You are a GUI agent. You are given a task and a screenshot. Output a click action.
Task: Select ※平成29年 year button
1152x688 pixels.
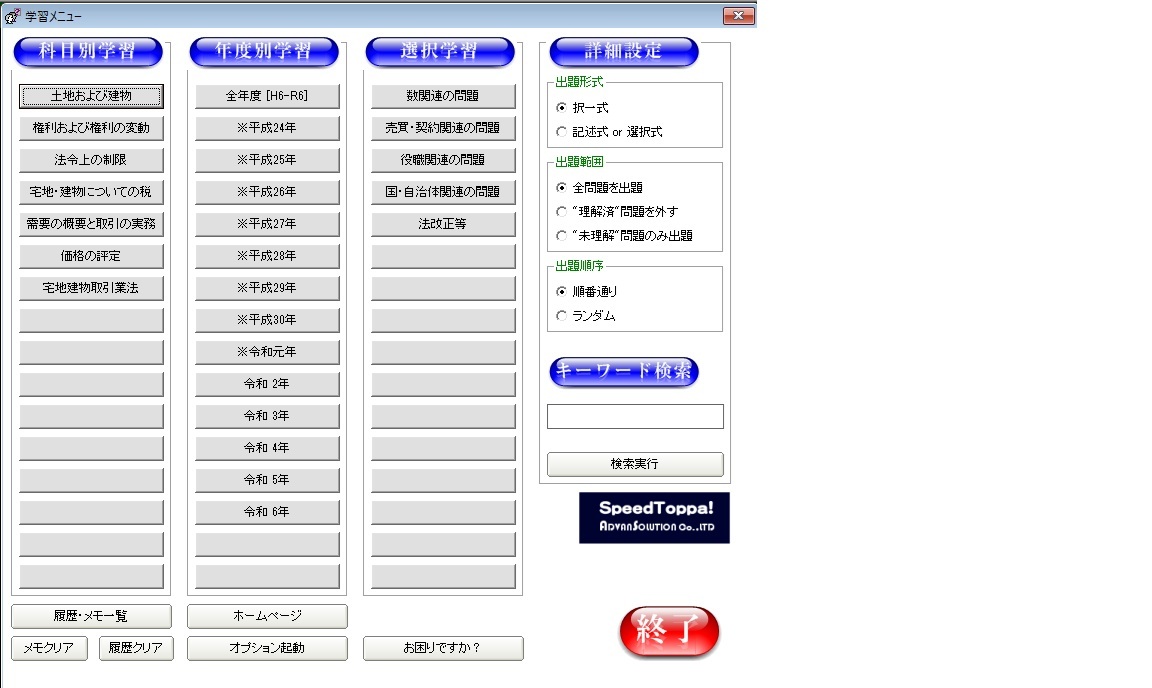[267, 288]
